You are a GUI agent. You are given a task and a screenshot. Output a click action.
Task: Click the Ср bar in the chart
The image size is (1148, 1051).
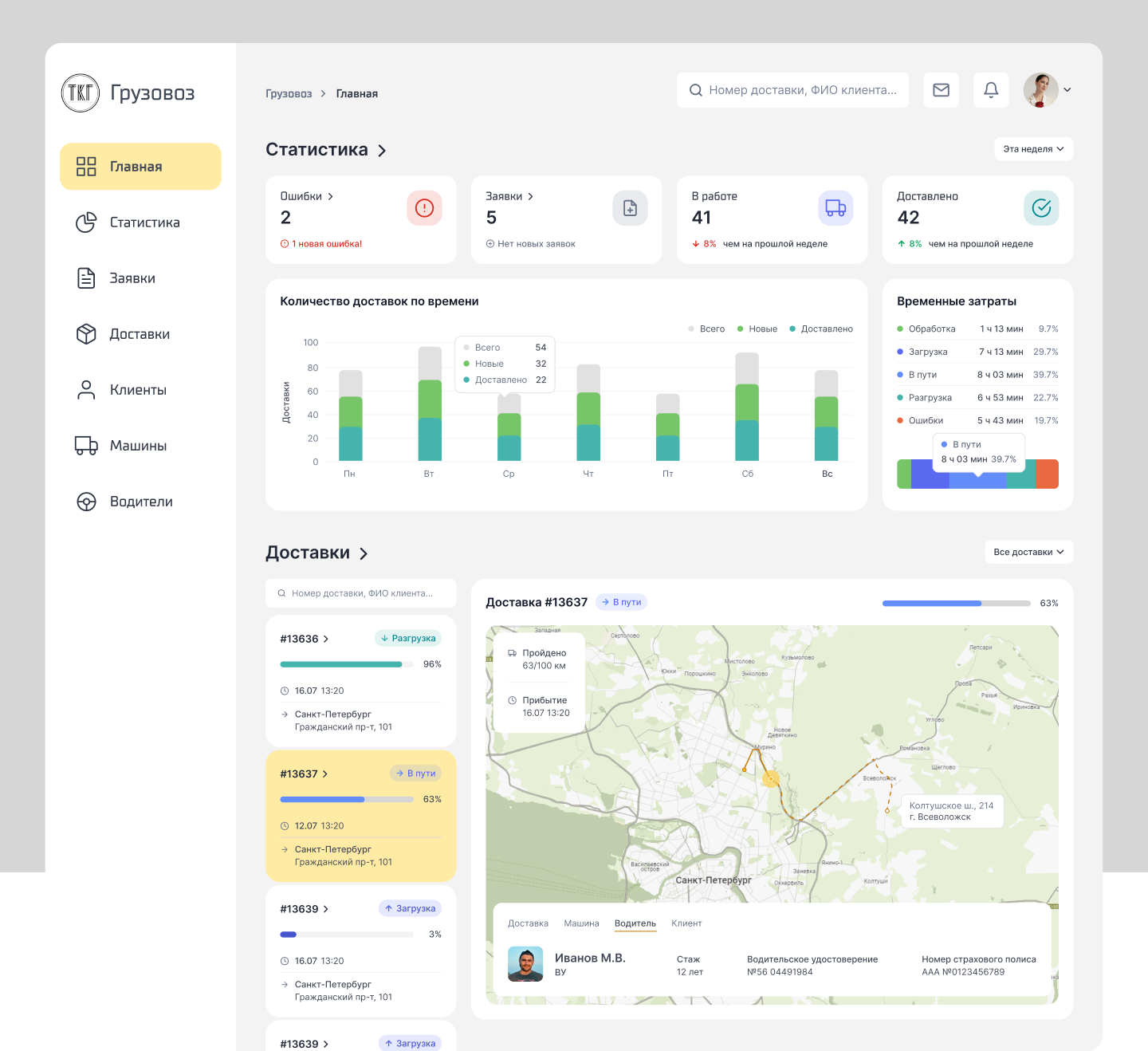(509, 427)
